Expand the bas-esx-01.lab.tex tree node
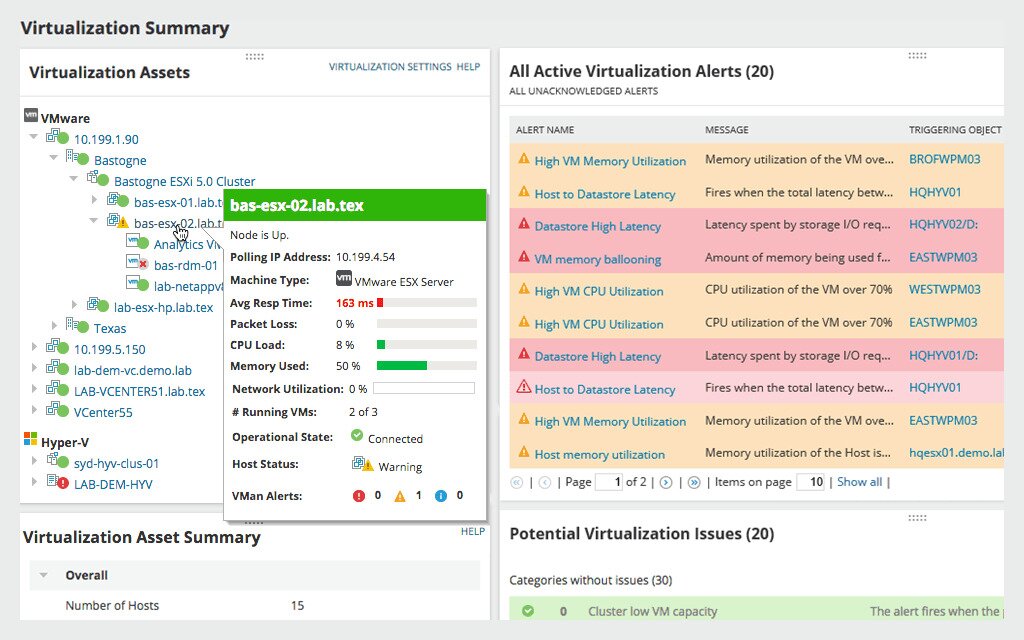 coord(95,200)
